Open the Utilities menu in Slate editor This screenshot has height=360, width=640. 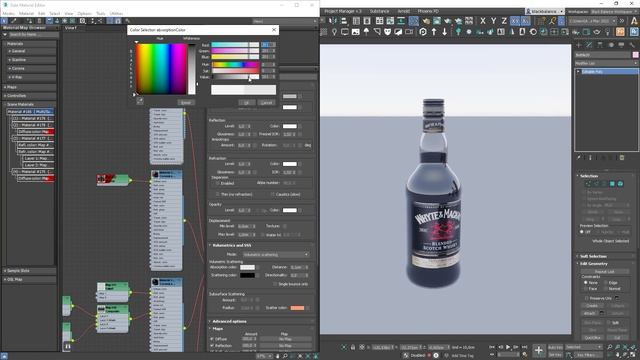[116, 13]
